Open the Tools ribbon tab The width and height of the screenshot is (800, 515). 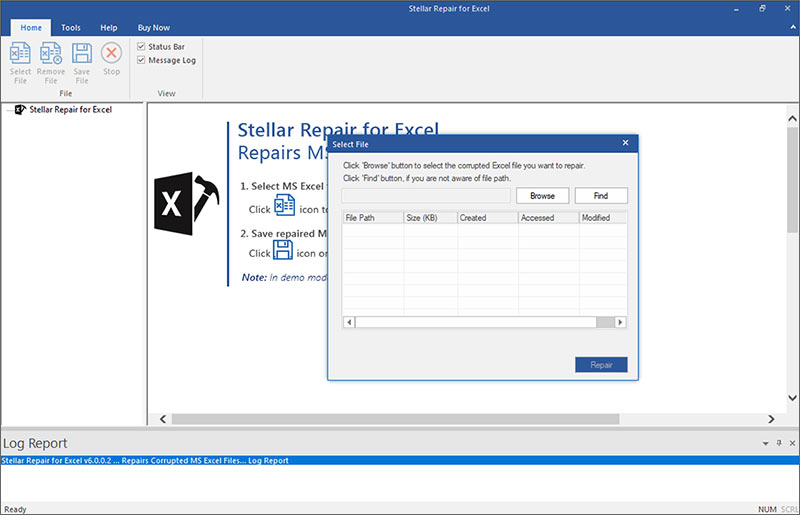coord(71,28)
